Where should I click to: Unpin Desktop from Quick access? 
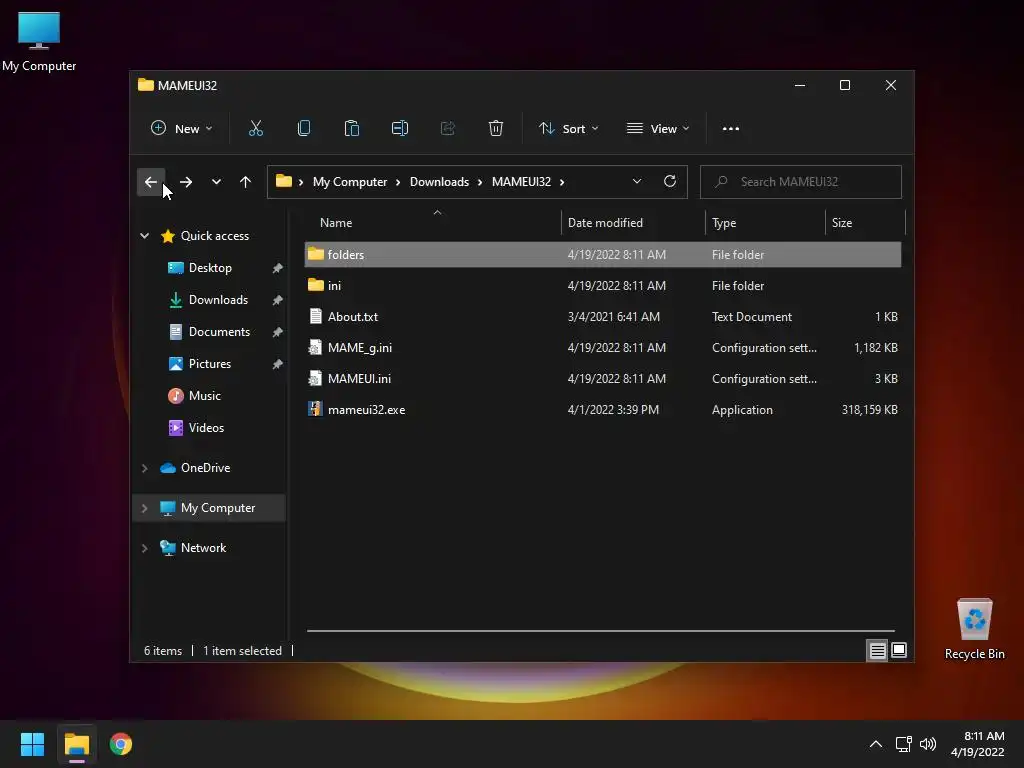click(277, 268)
